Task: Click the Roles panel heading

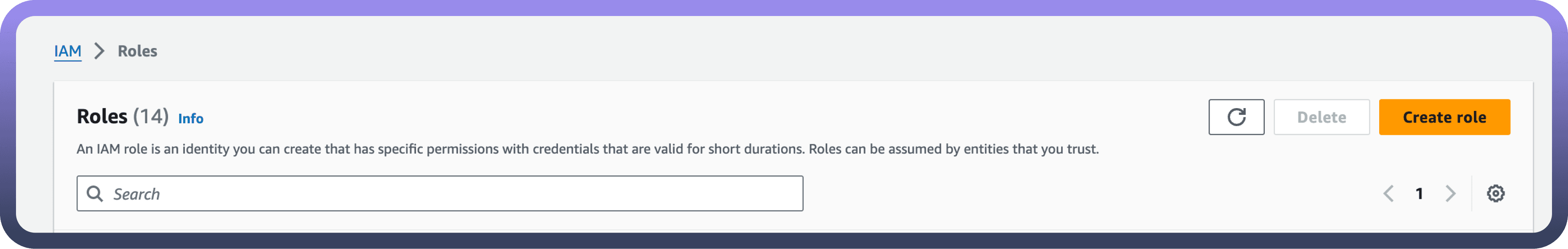Action: click(x=102, y=116)
